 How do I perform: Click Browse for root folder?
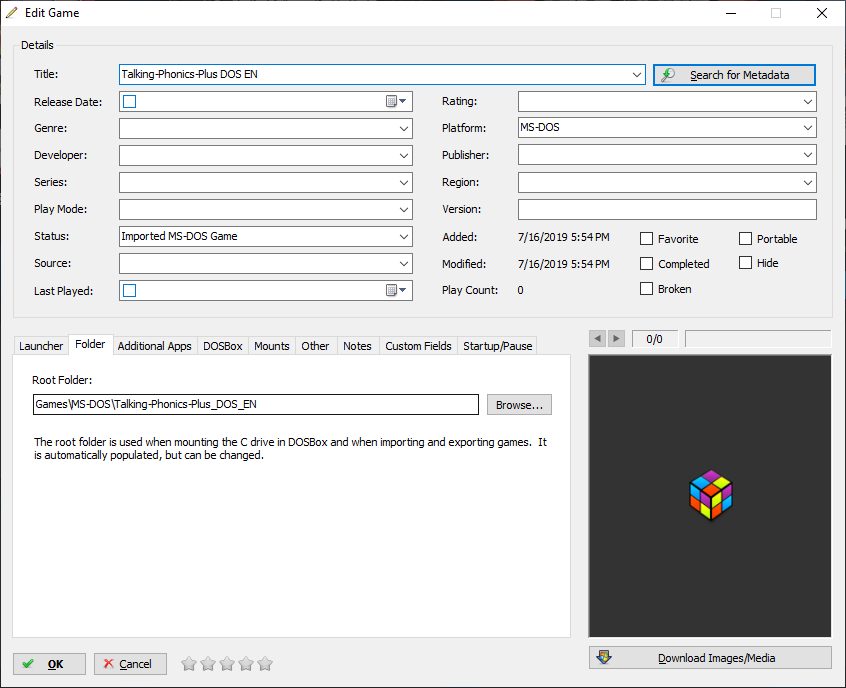tap(519, 405)
